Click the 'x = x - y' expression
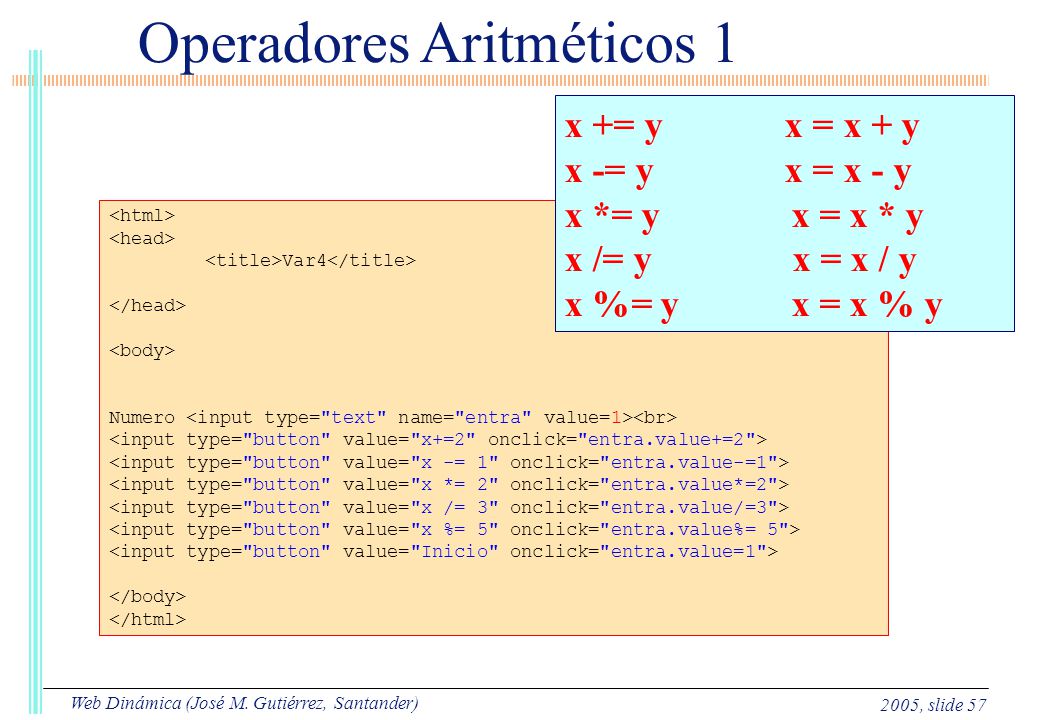This screenshot has width=1040, height=720. 848,172
